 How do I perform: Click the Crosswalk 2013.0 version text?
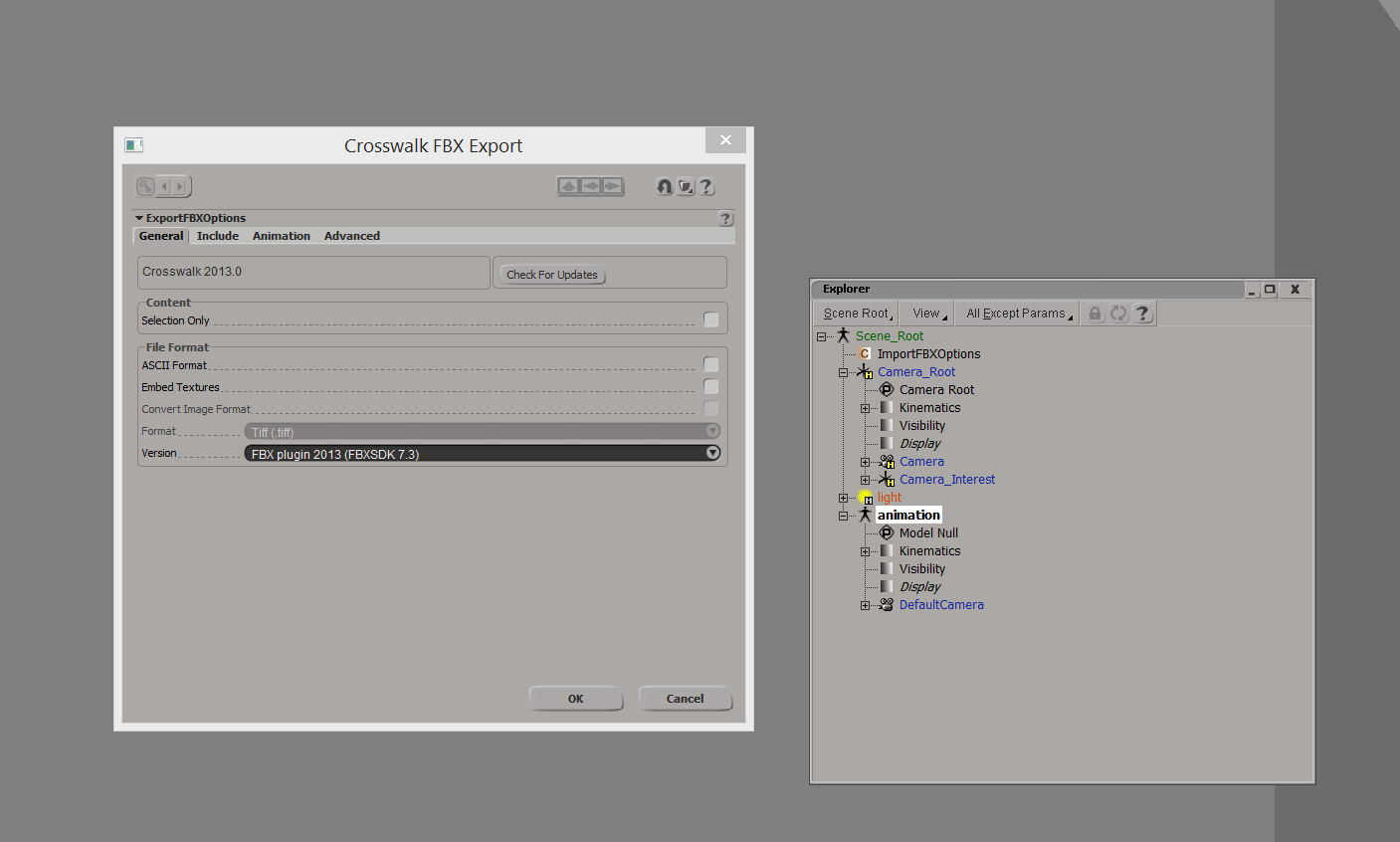click(192, 272)
